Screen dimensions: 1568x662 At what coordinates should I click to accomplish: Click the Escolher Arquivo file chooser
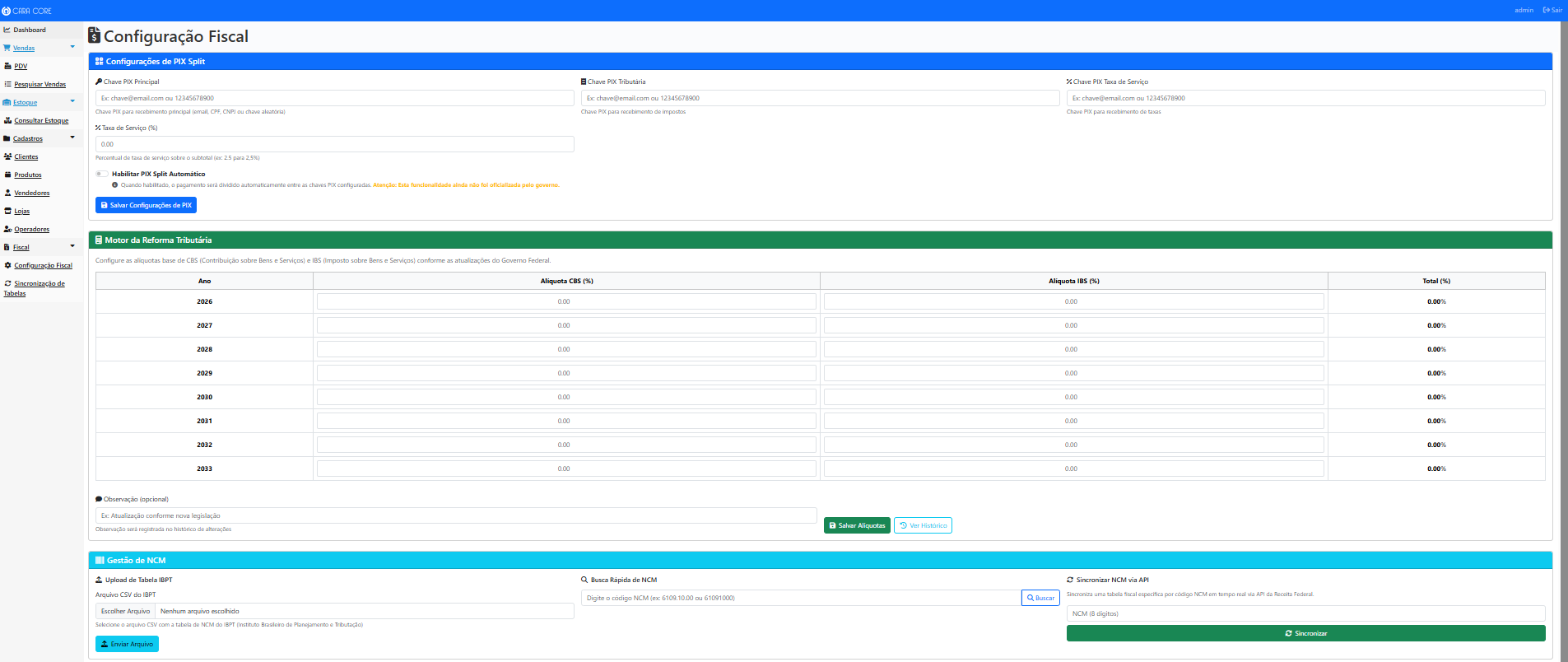pyautogui.click(x=126, y=611)
